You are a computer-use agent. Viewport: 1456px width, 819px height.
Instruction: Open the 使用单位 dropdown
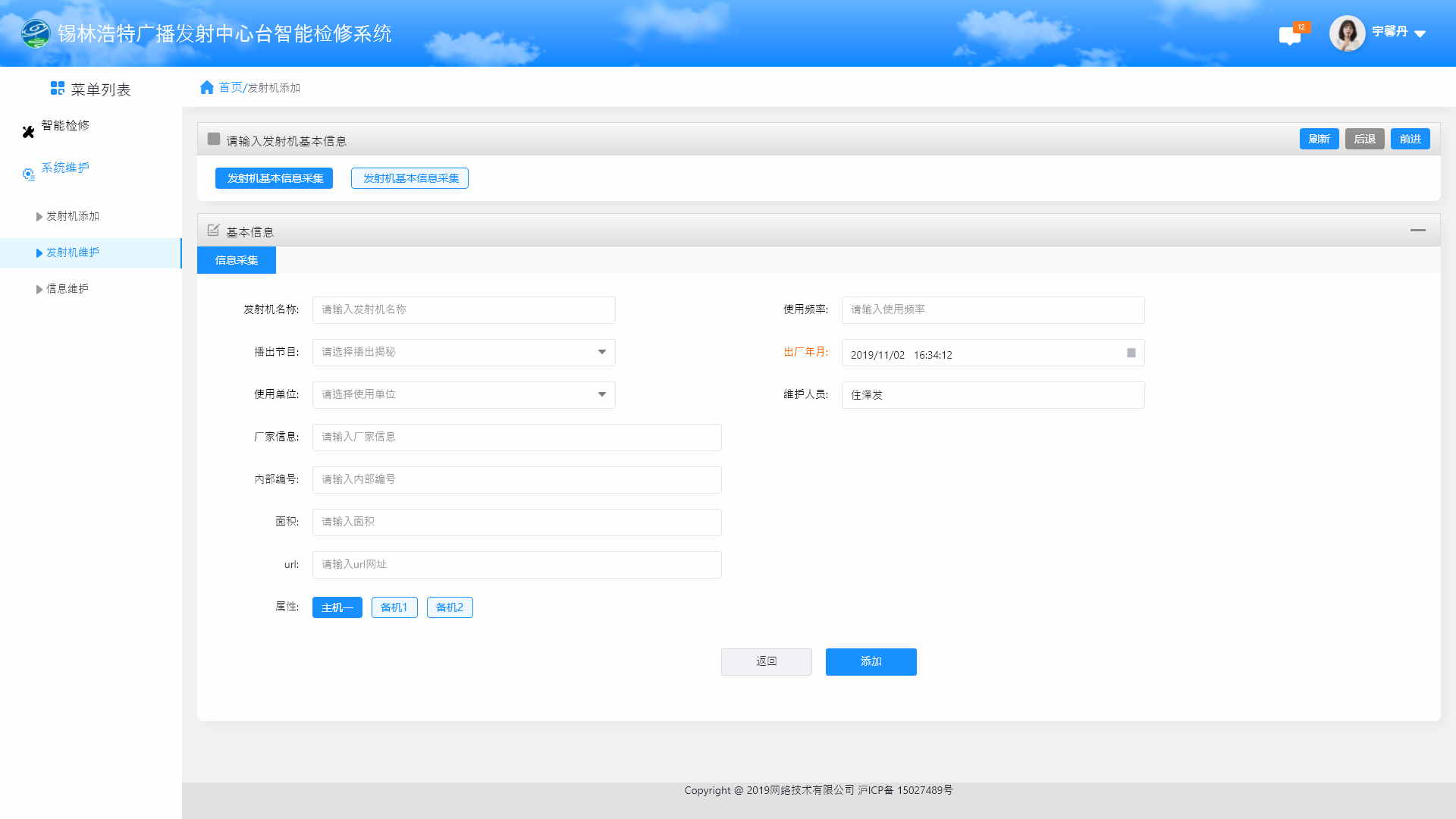pos(464,395)
